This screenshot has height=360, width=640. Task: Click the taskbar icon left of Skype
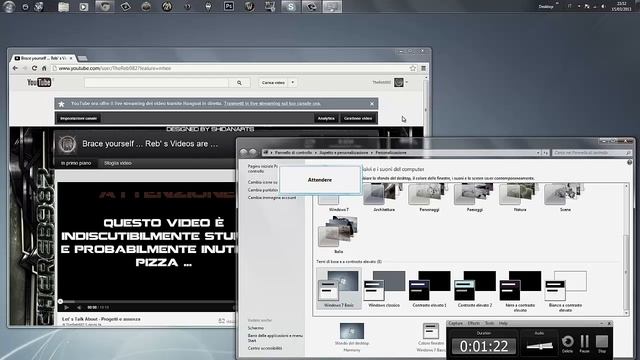tap(270, 6)
